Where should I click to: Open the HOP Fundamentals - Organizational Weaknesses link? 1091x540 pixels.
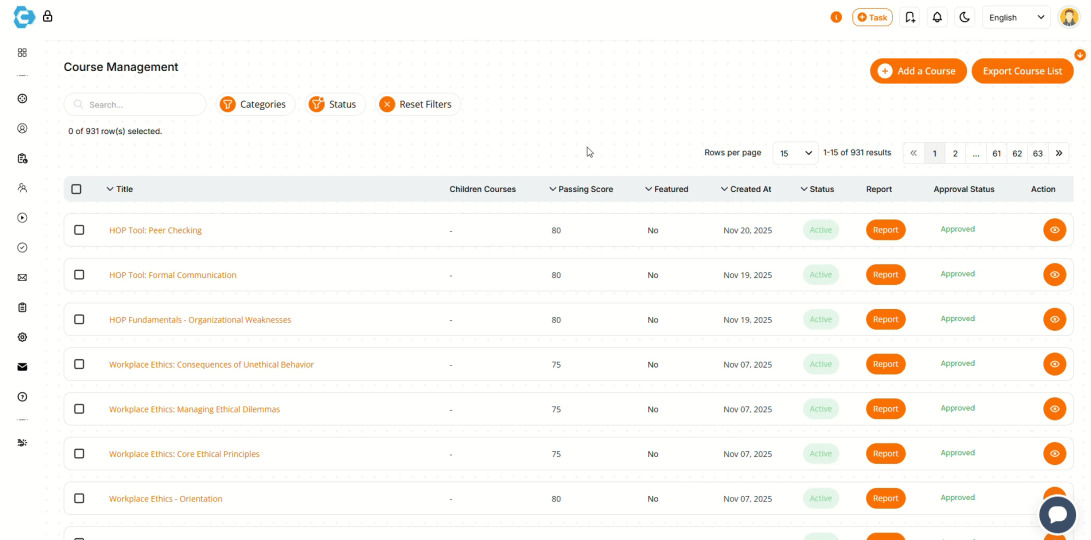200,320
